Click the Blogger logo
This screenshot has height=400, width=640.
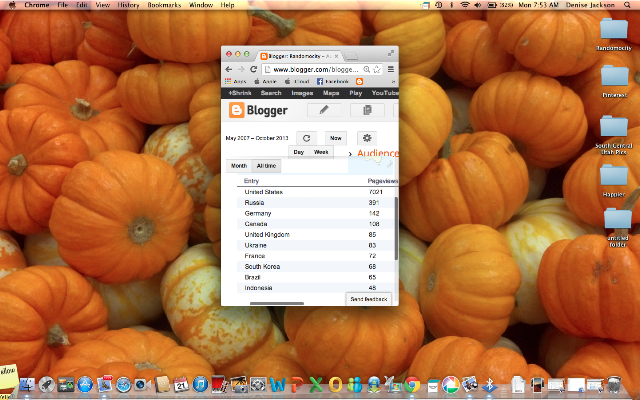[258, 110]
